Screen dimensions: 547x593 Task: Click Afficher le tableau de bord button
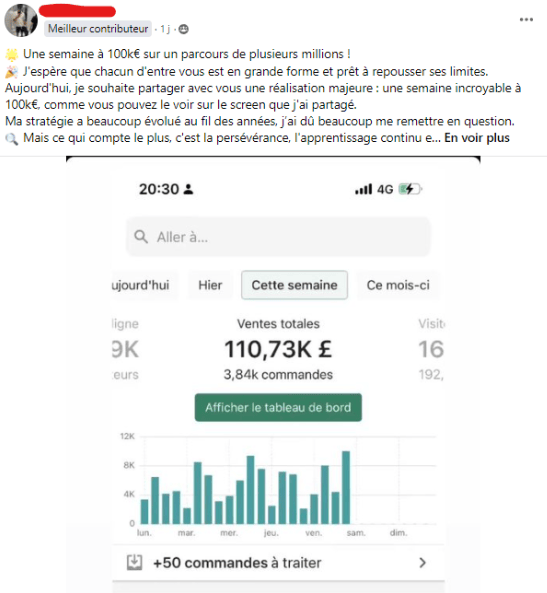coord(278,407)
